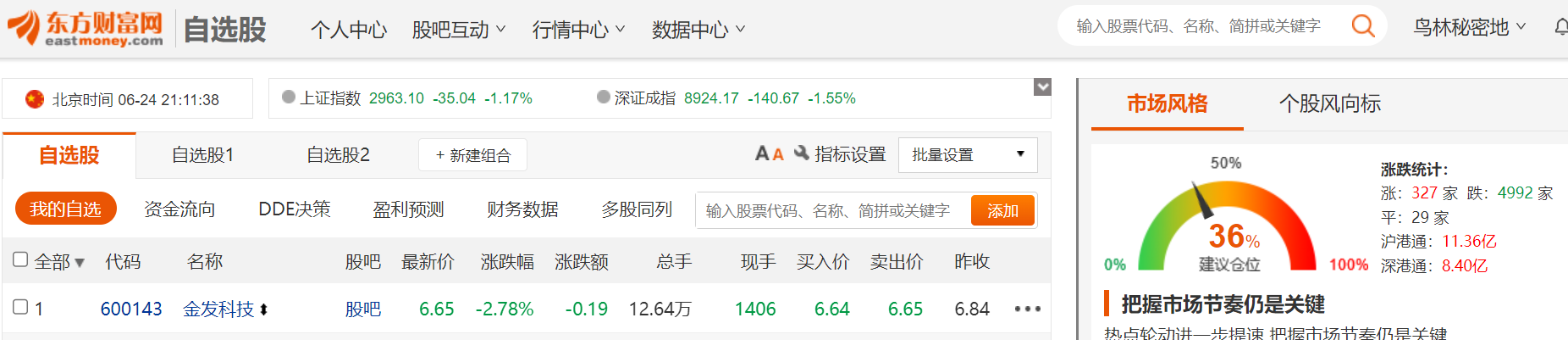Open the 批量设置 dropdown
Viewport: 1568px width, 340px height.
pyautogui.click(x=968, y=155)
